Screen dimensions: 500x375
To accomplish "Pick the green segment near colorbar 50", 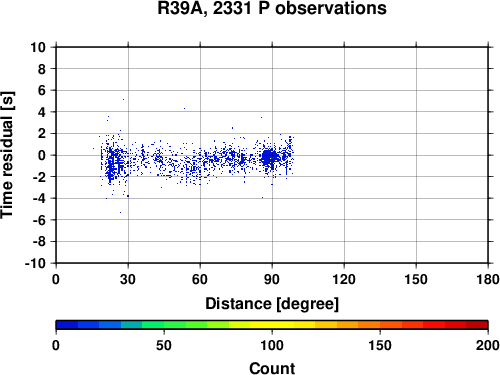I will (x=164, y=325).
